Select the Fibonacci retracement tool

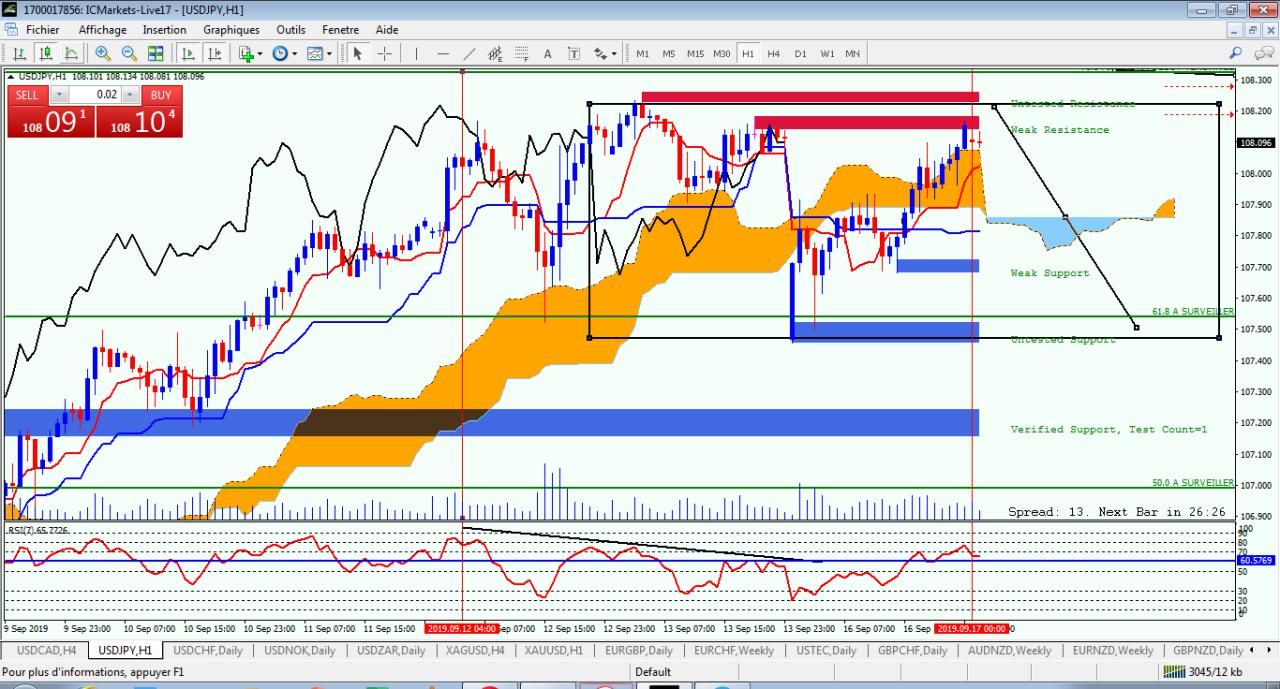pos(521,53)
